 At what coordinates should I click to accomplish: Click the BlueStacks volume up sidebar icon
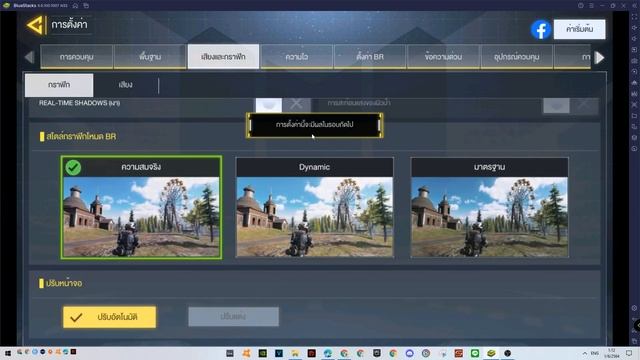(634, 28)
